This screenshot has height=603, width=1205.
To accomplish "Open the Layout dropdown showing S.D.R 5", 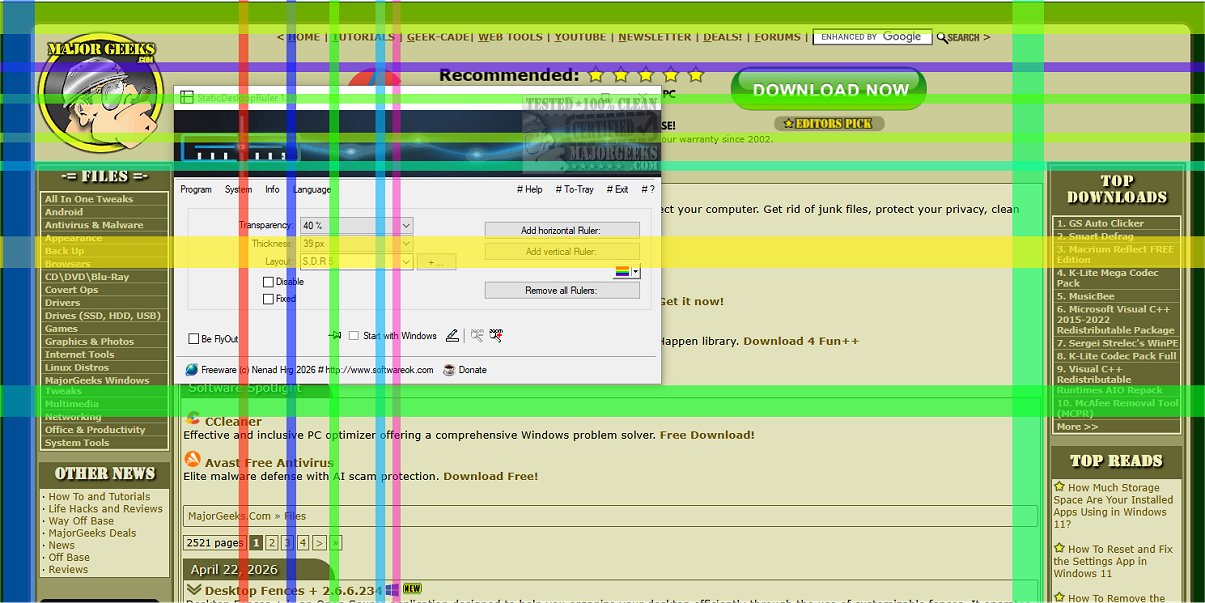I will (x=357, y=262).
